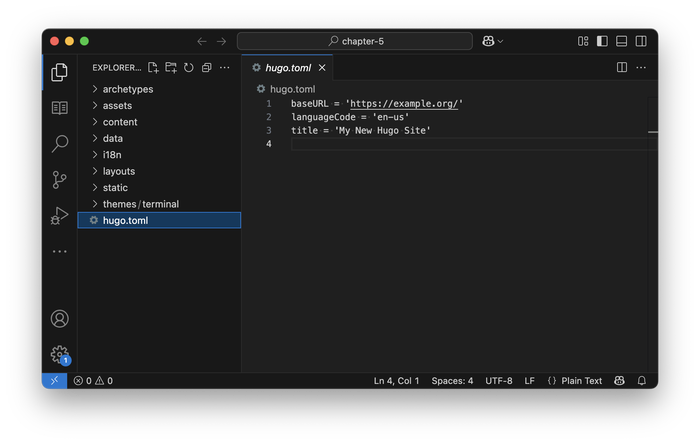Open Copilot status icon in status bar
Image resolution: width=700 pixels, height=444 pixels.
619,381
